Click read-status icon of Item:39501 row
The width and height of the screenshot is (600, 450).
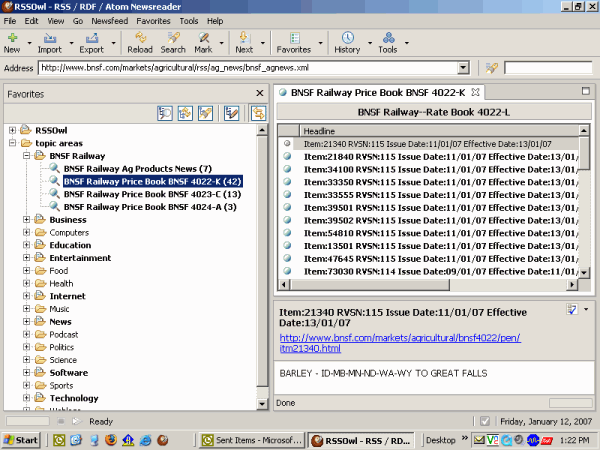point(287,207)
